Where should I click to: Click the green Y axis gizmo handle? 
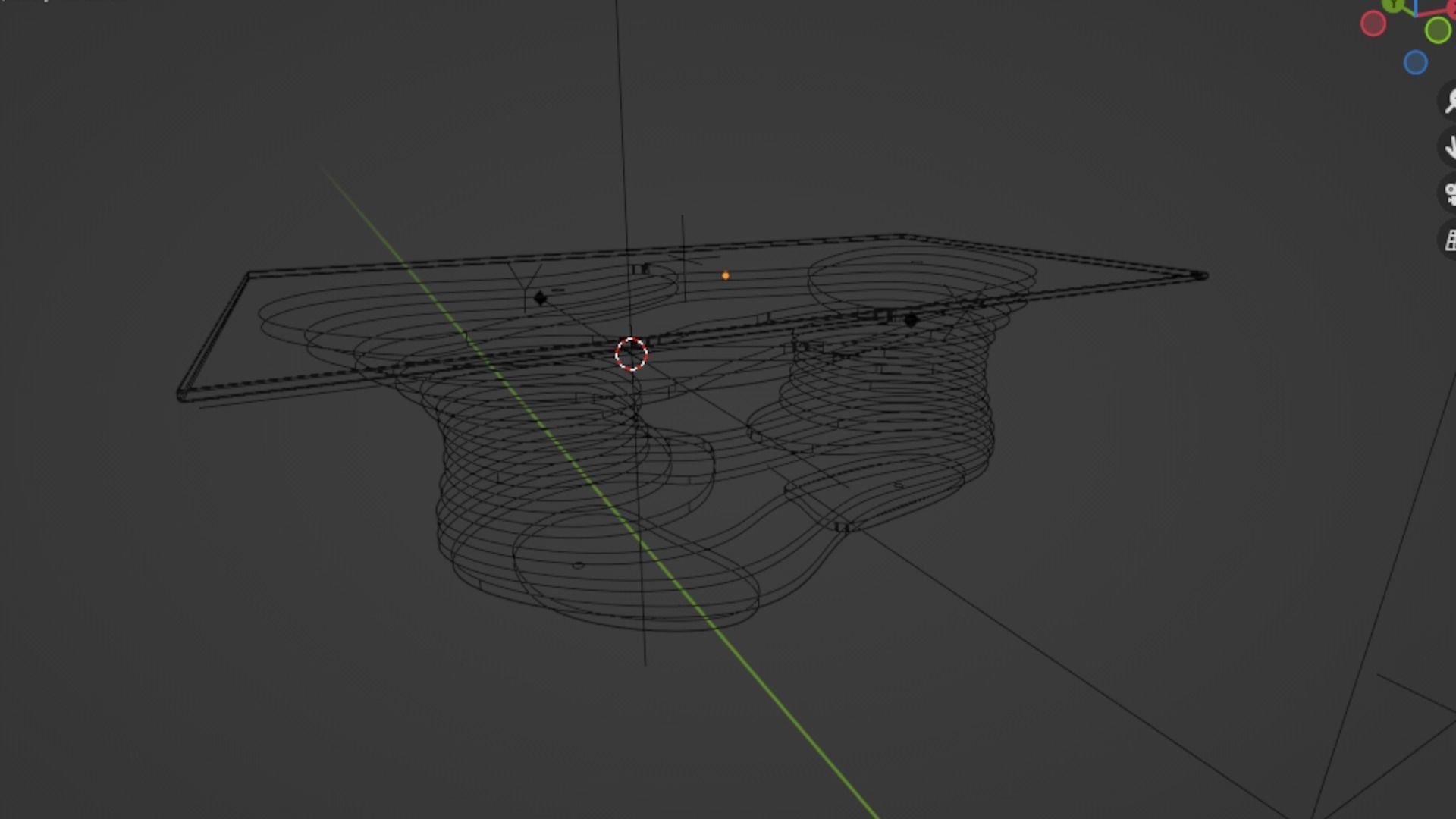coord(1394,5)
